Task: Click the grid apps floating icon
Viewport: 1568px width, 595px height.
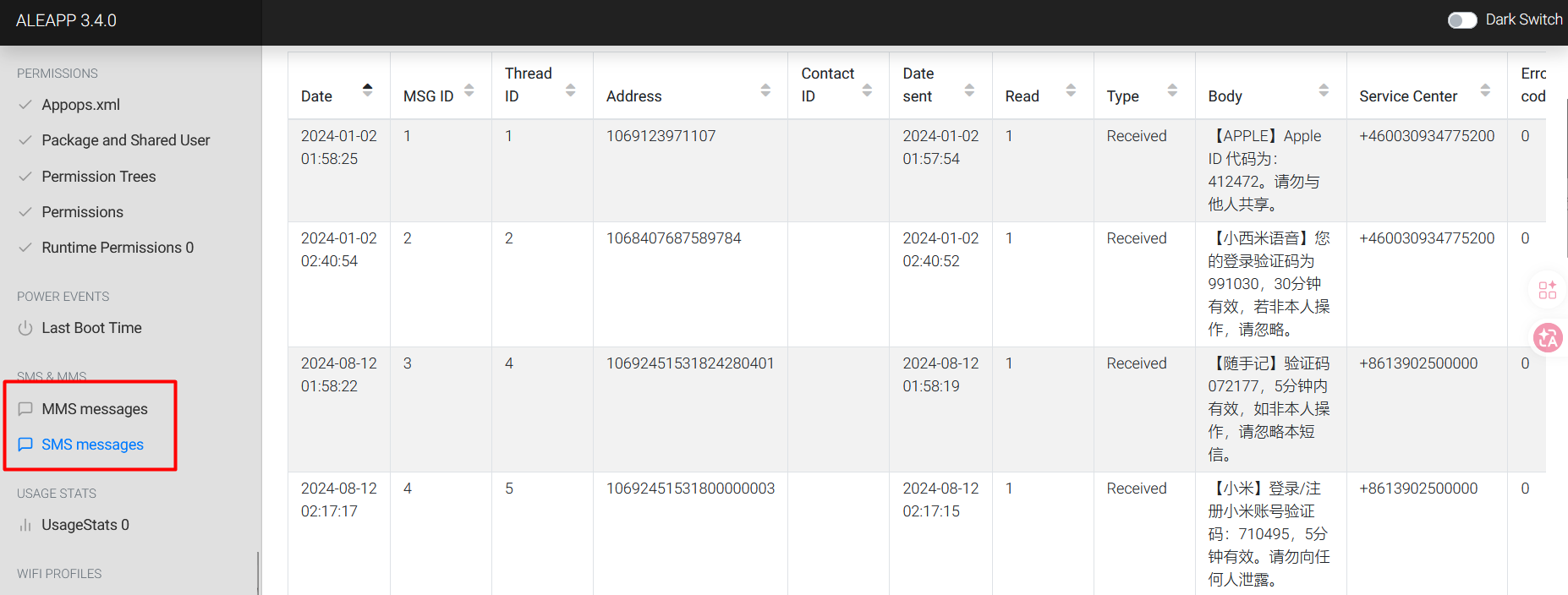Action: (1548, 290)
